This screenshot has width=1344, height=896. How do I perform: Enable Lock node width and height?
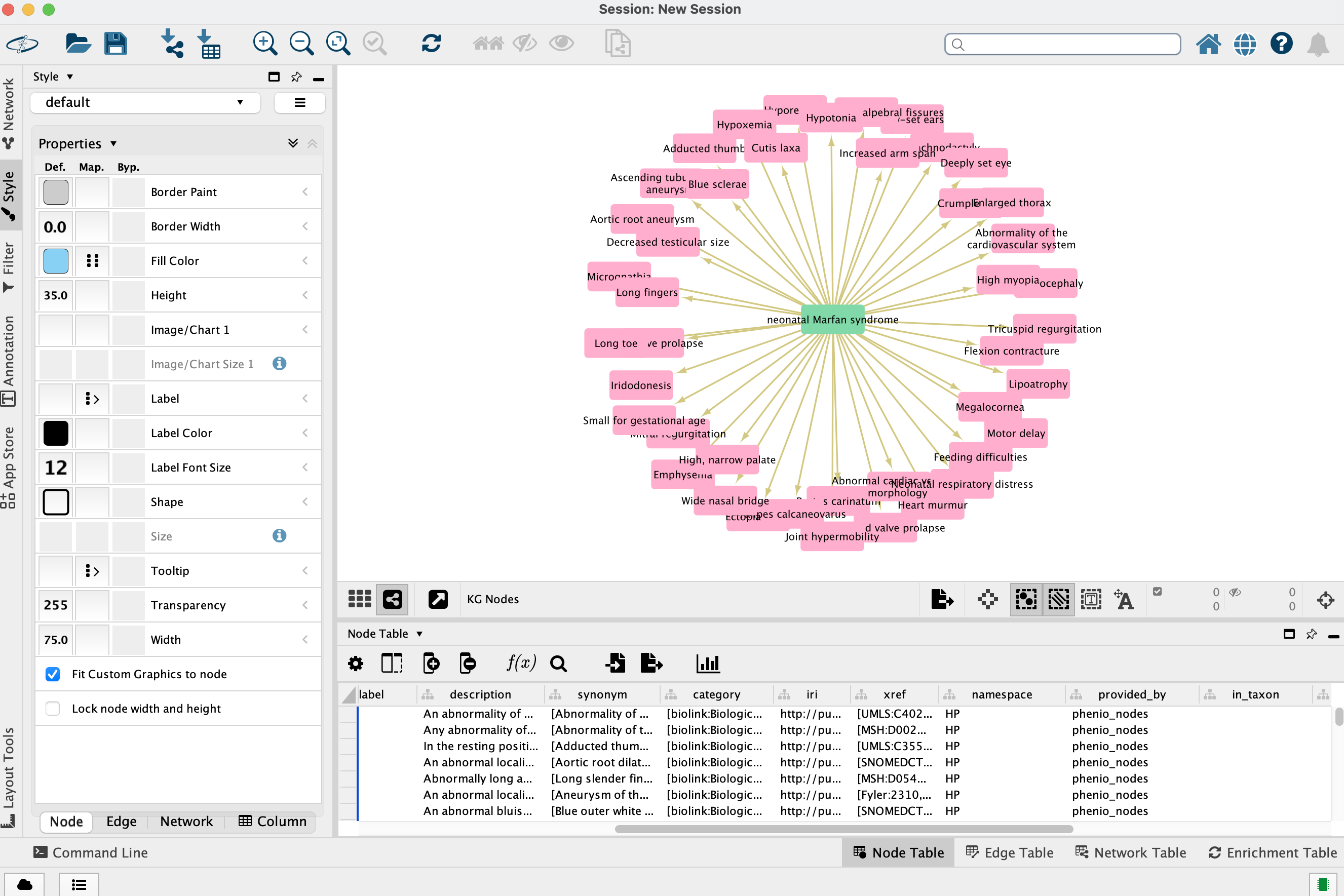point(53,709)
